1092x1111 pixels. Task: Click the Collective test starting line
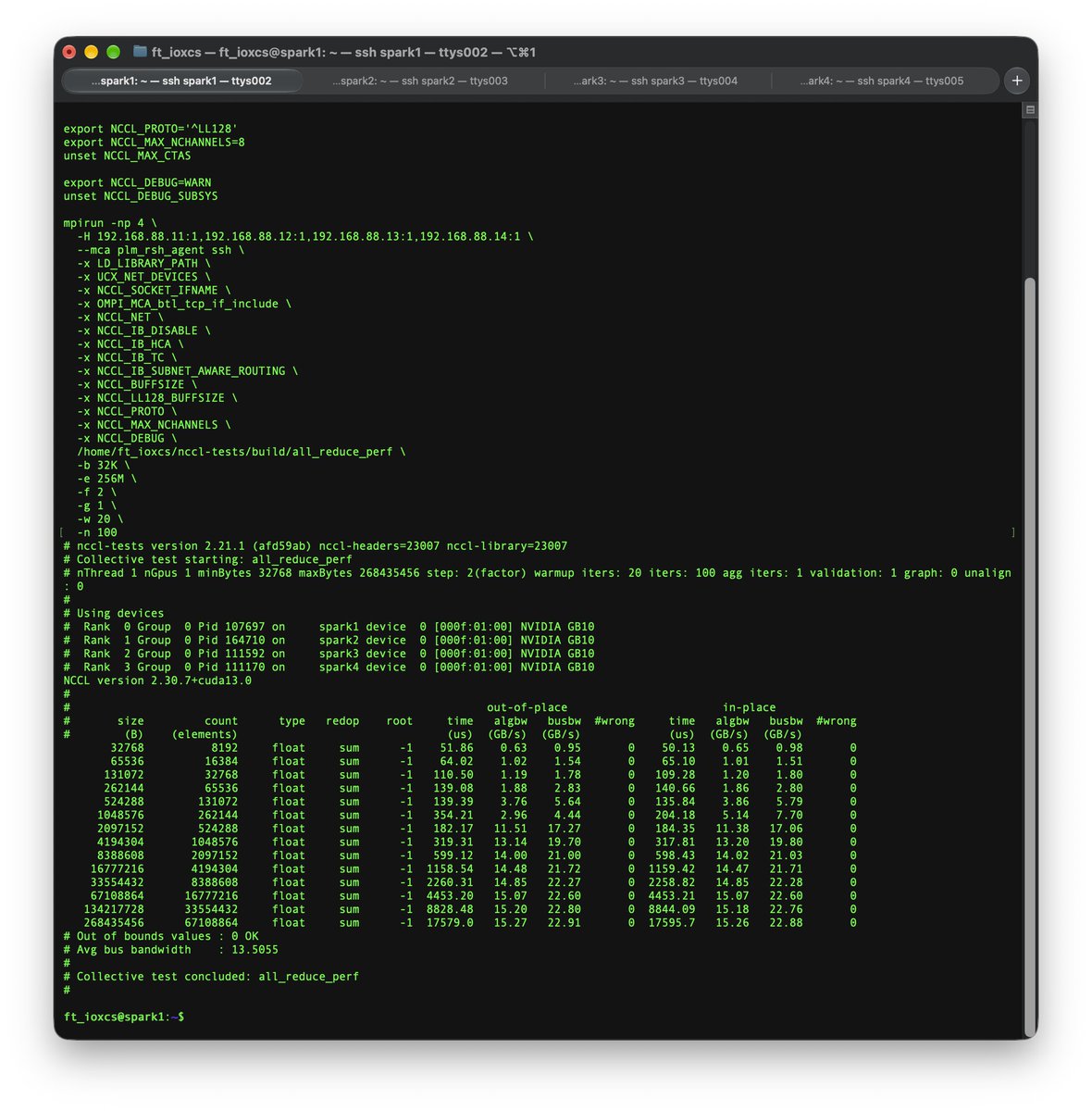point(208,559)
